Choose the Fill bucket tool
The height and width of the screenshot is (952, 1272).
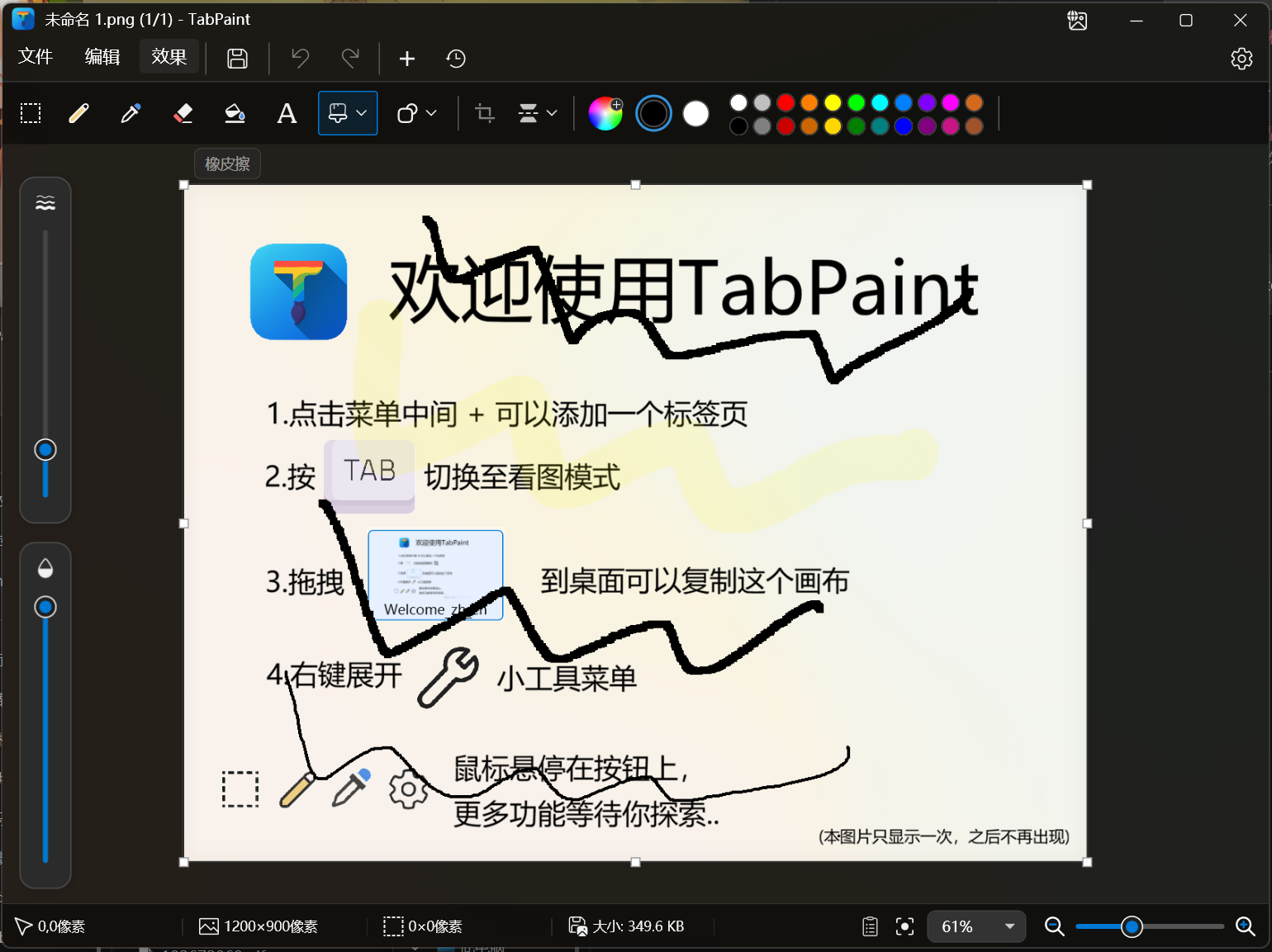(x=235, y=113)
